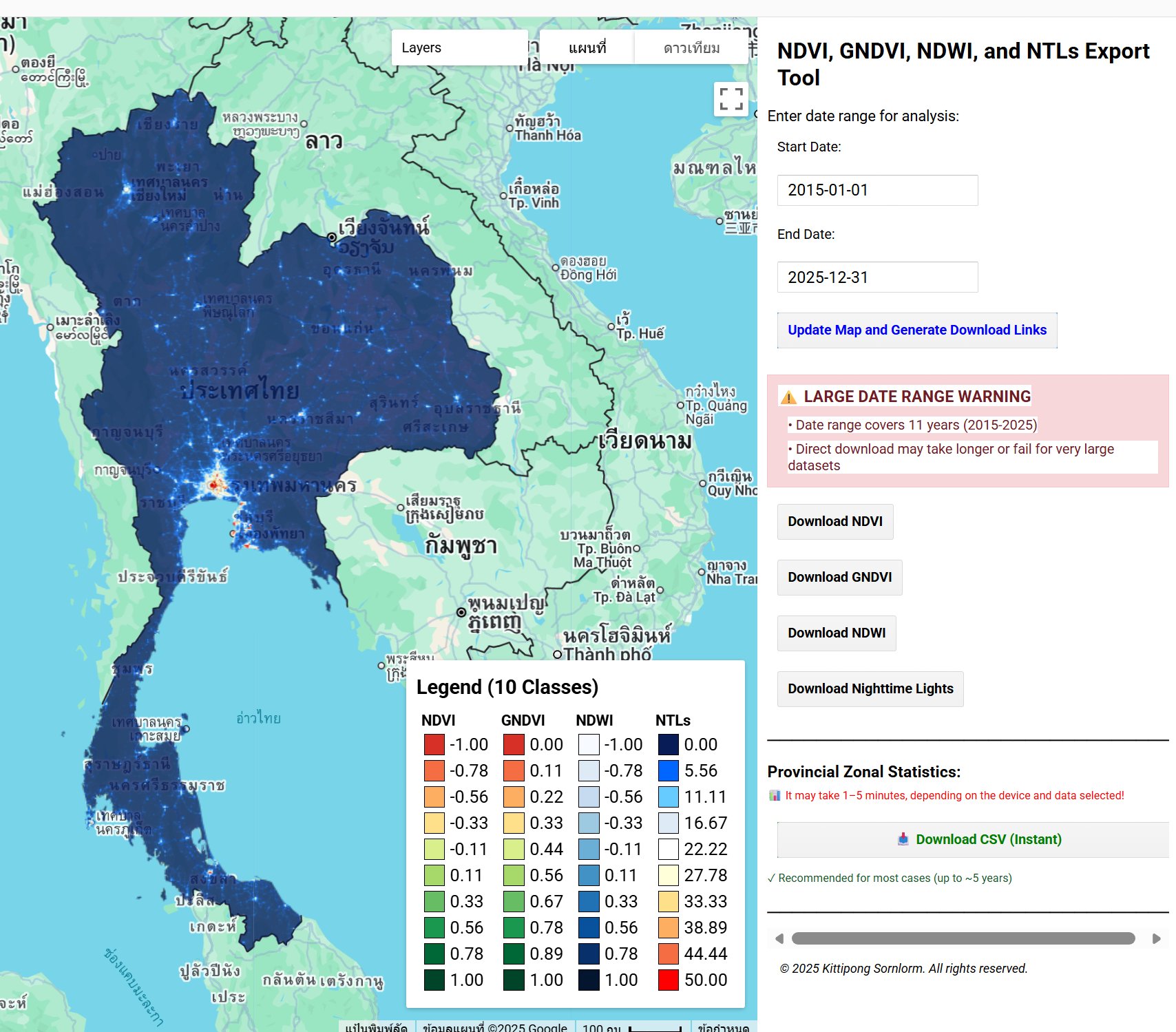Click the NDVI legend column header
The height and width of the screenshot is (1032, 1176).
(x=439, y=721)
